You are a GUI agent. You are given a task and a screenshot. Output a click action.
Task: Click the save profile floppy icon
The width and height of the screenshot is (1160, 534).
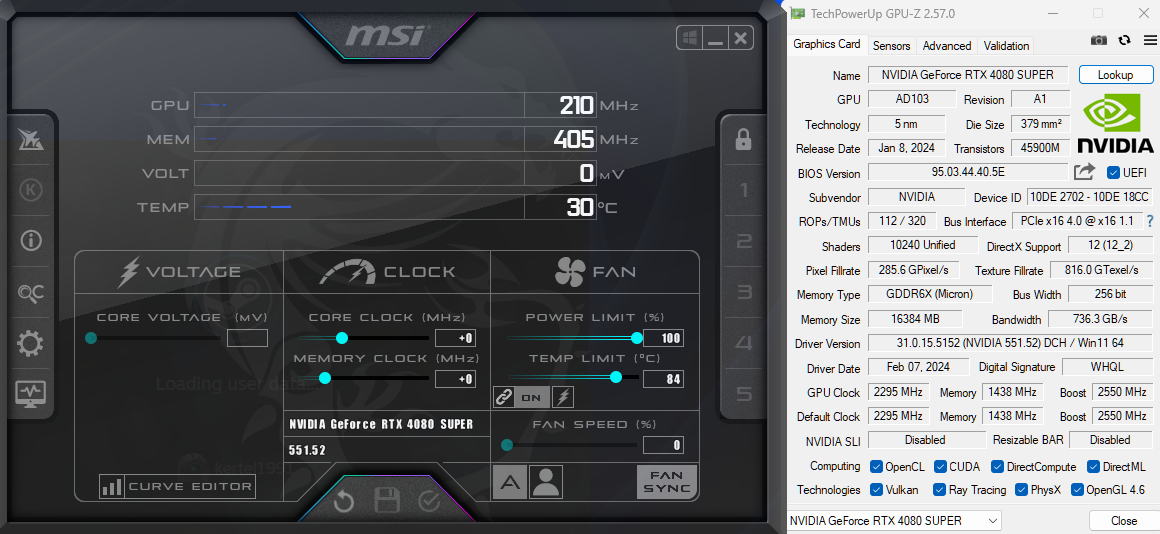(x=387, y=501)
